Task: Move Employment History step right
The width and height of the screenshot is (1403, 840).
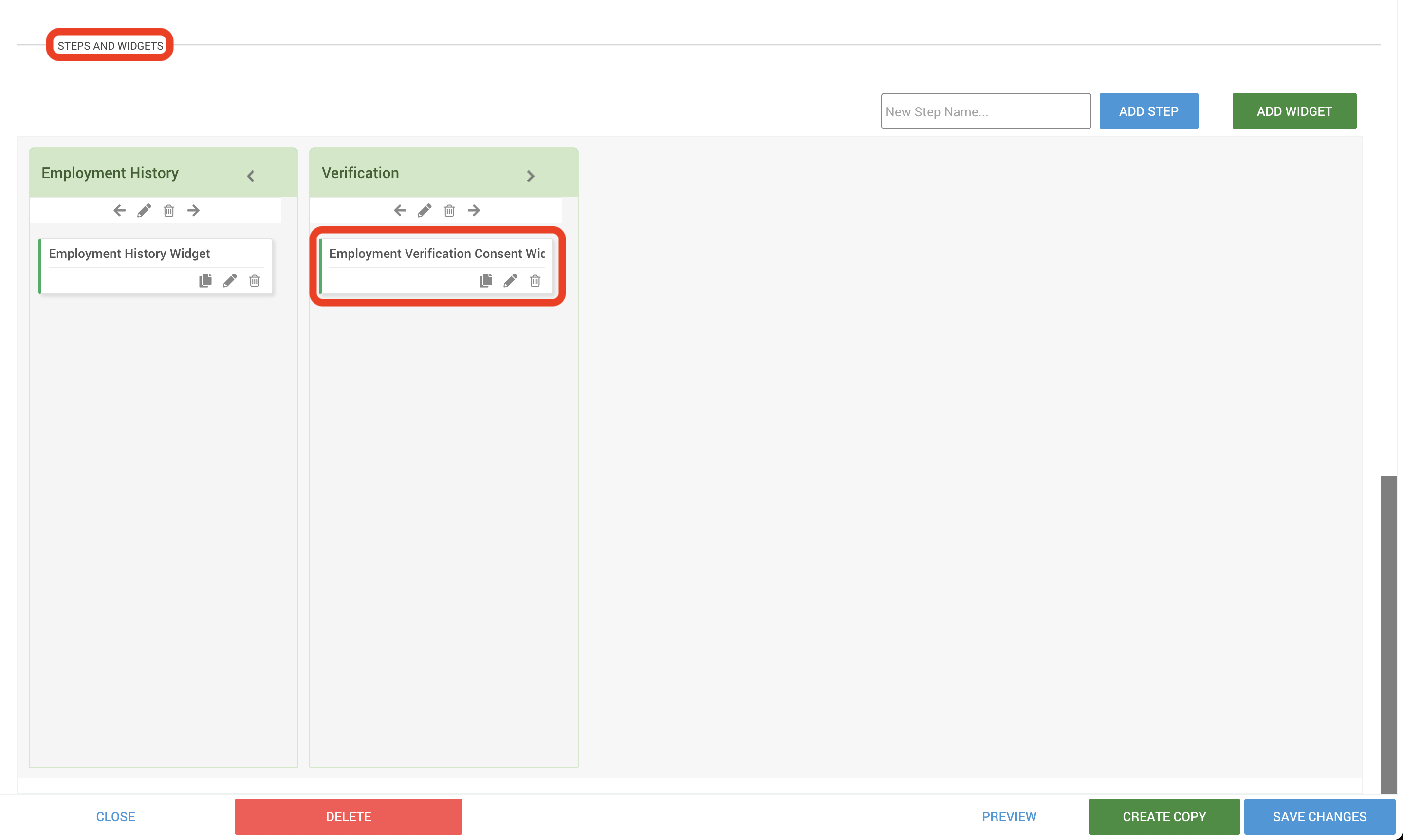Action: coord(194,211)
